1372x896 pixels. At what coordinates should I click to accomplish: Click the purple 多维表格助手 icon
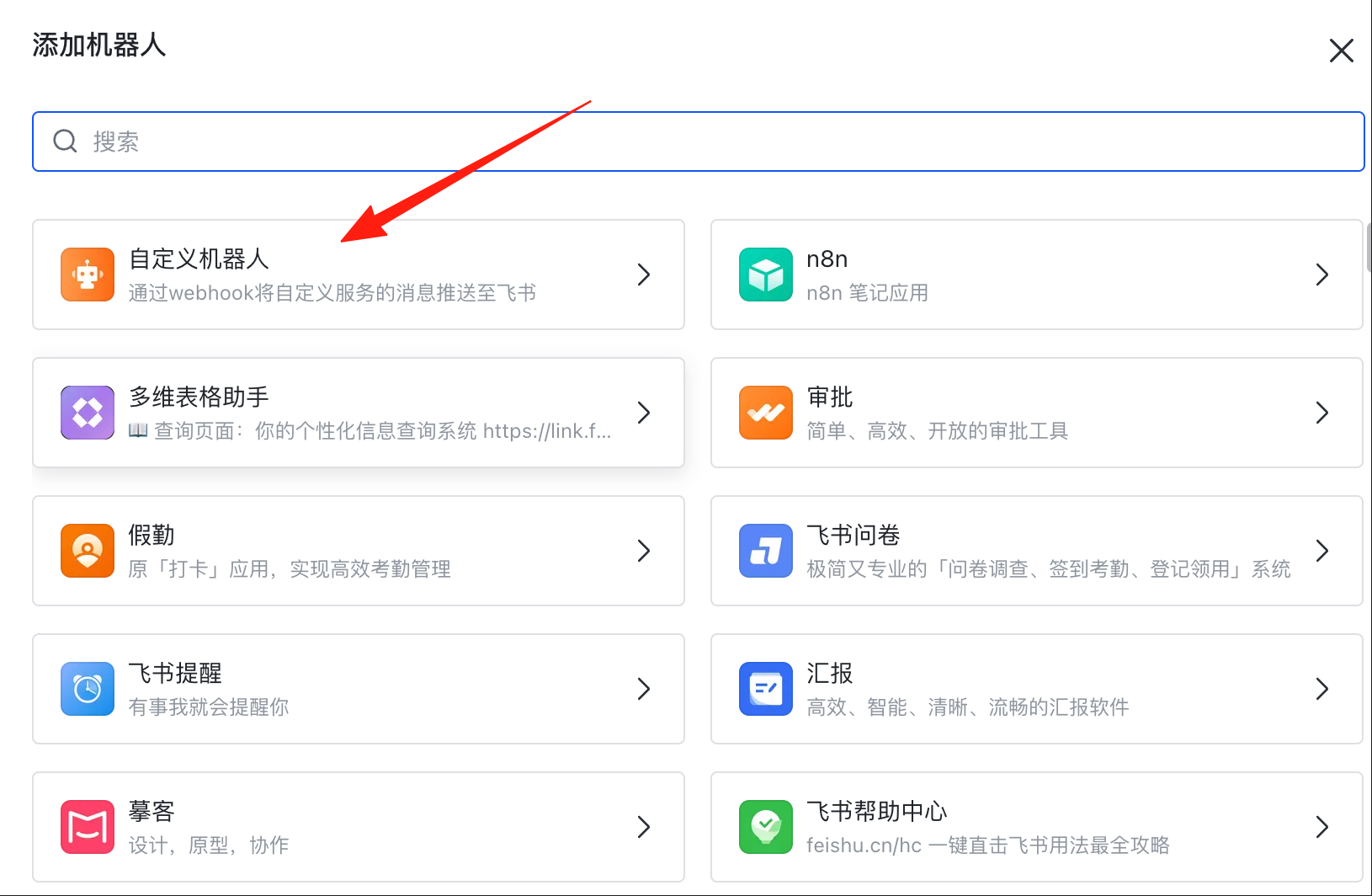88,413
